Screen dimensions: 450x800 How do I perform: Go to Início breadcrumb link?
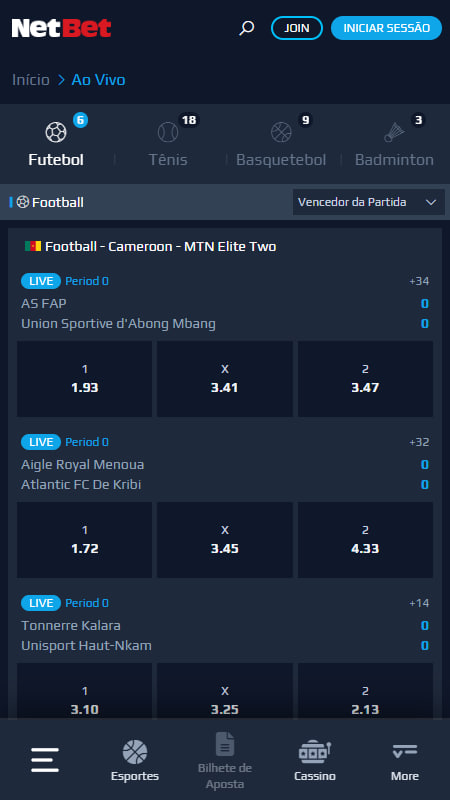(31, 80)
